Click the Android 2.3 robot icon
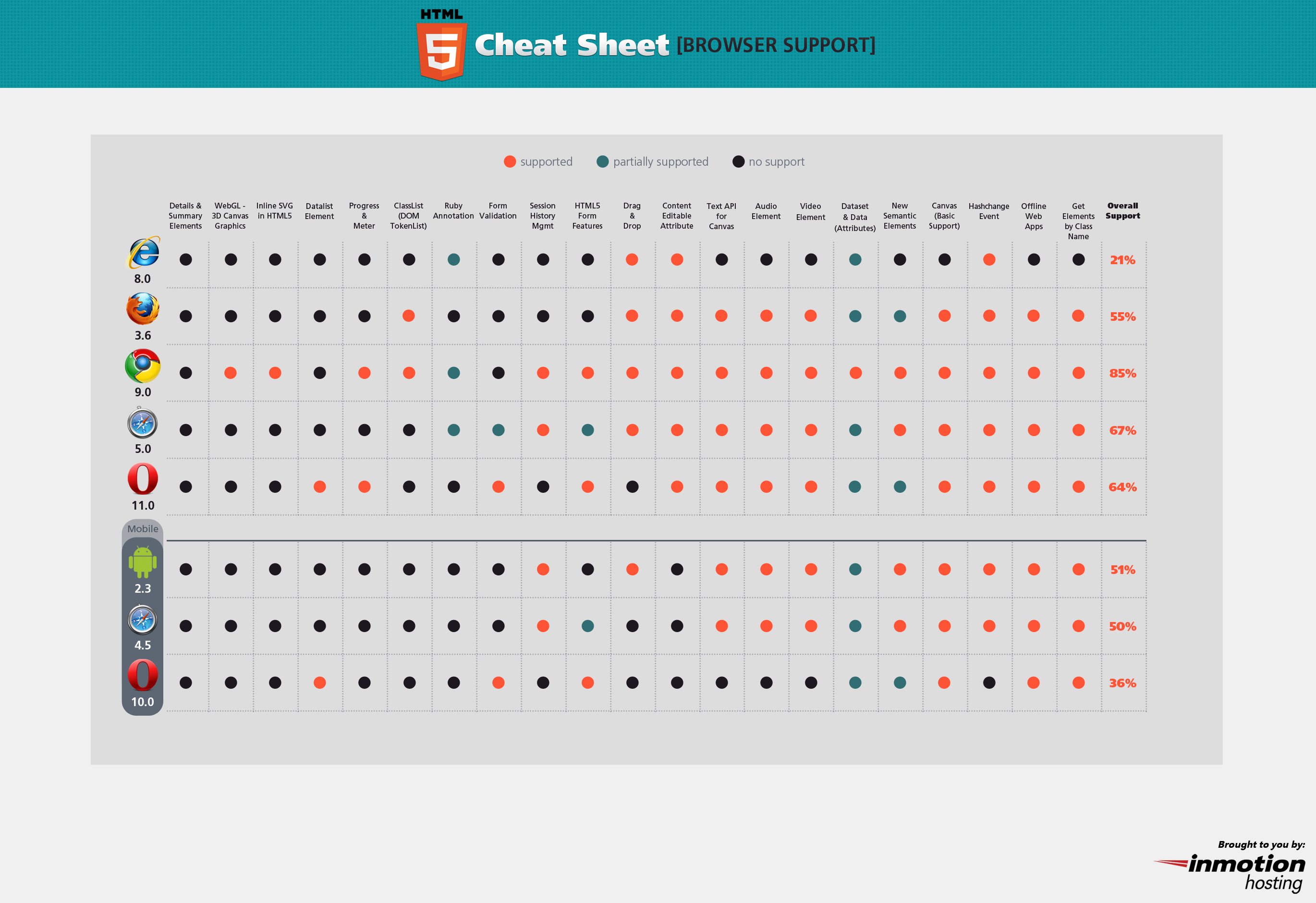 (x=143, y=561)
